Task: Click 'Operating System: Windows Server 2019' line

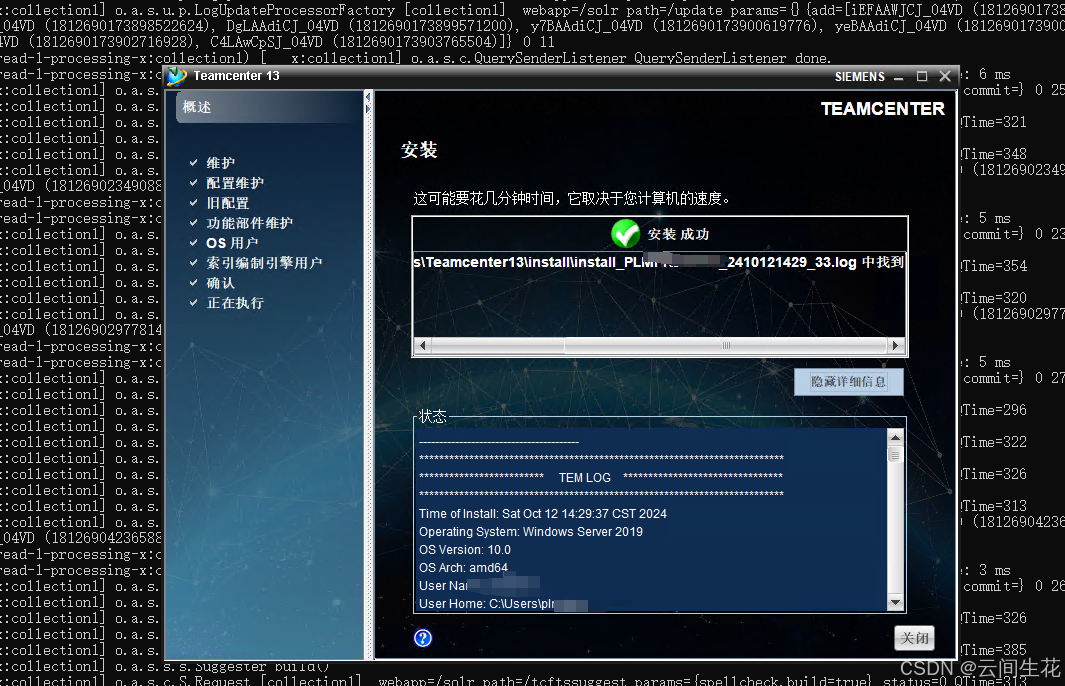Action: click(x=530, y=532)
